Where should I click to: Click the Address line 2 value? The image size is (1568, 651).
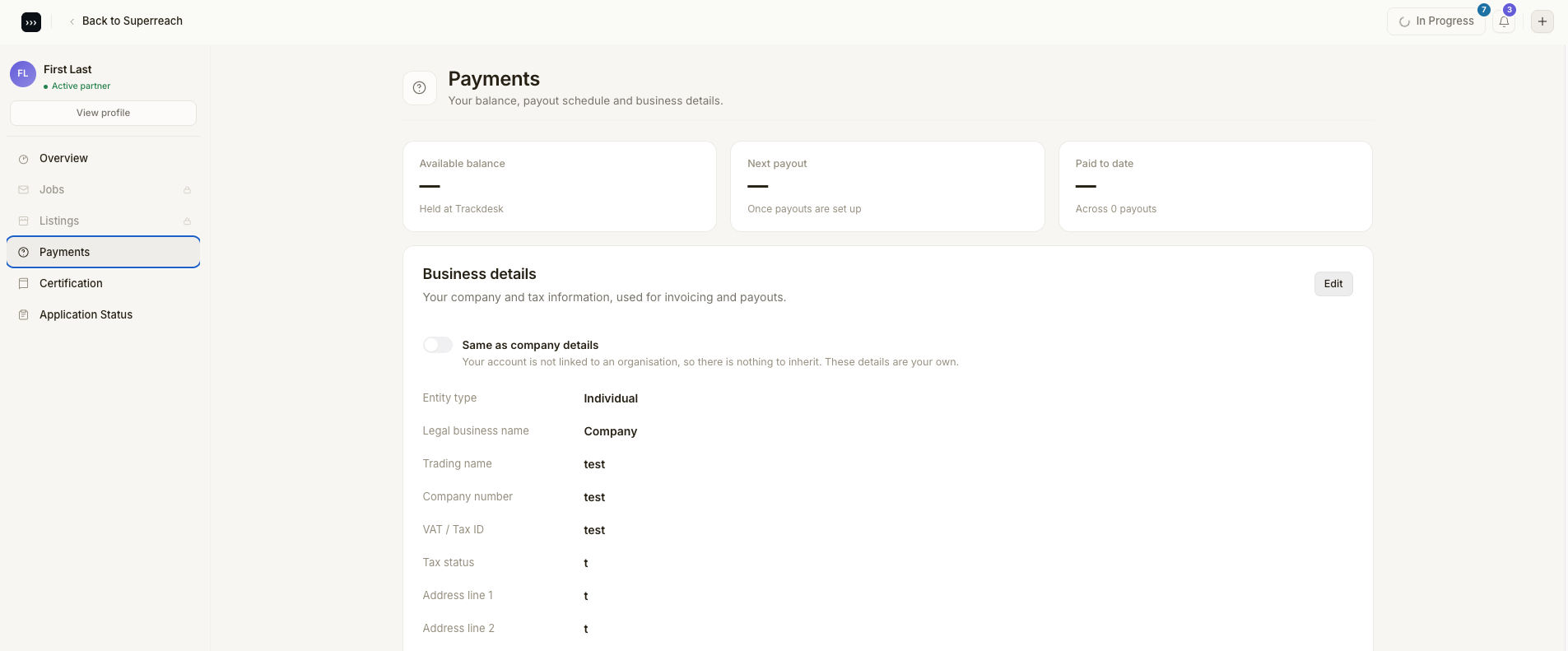[586, 629]
